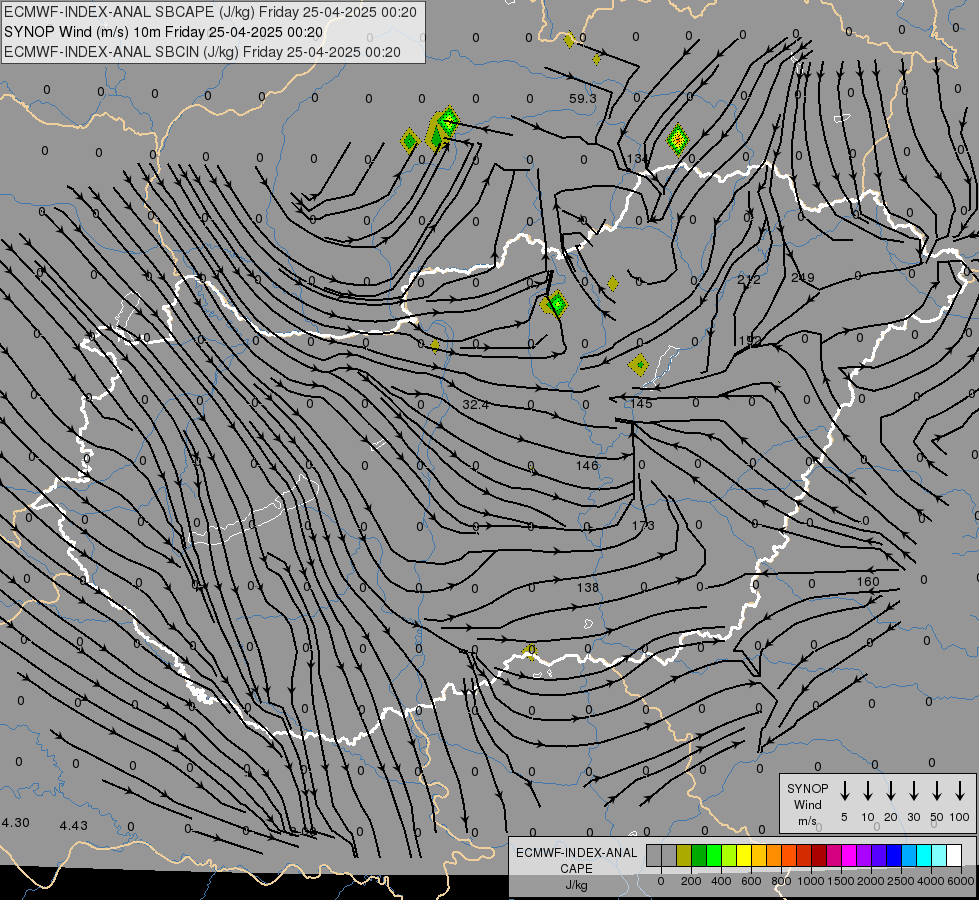Click the 1000 tick label on the CAPE scale
This screenshot has width=979, height=900.
point(811,881)
